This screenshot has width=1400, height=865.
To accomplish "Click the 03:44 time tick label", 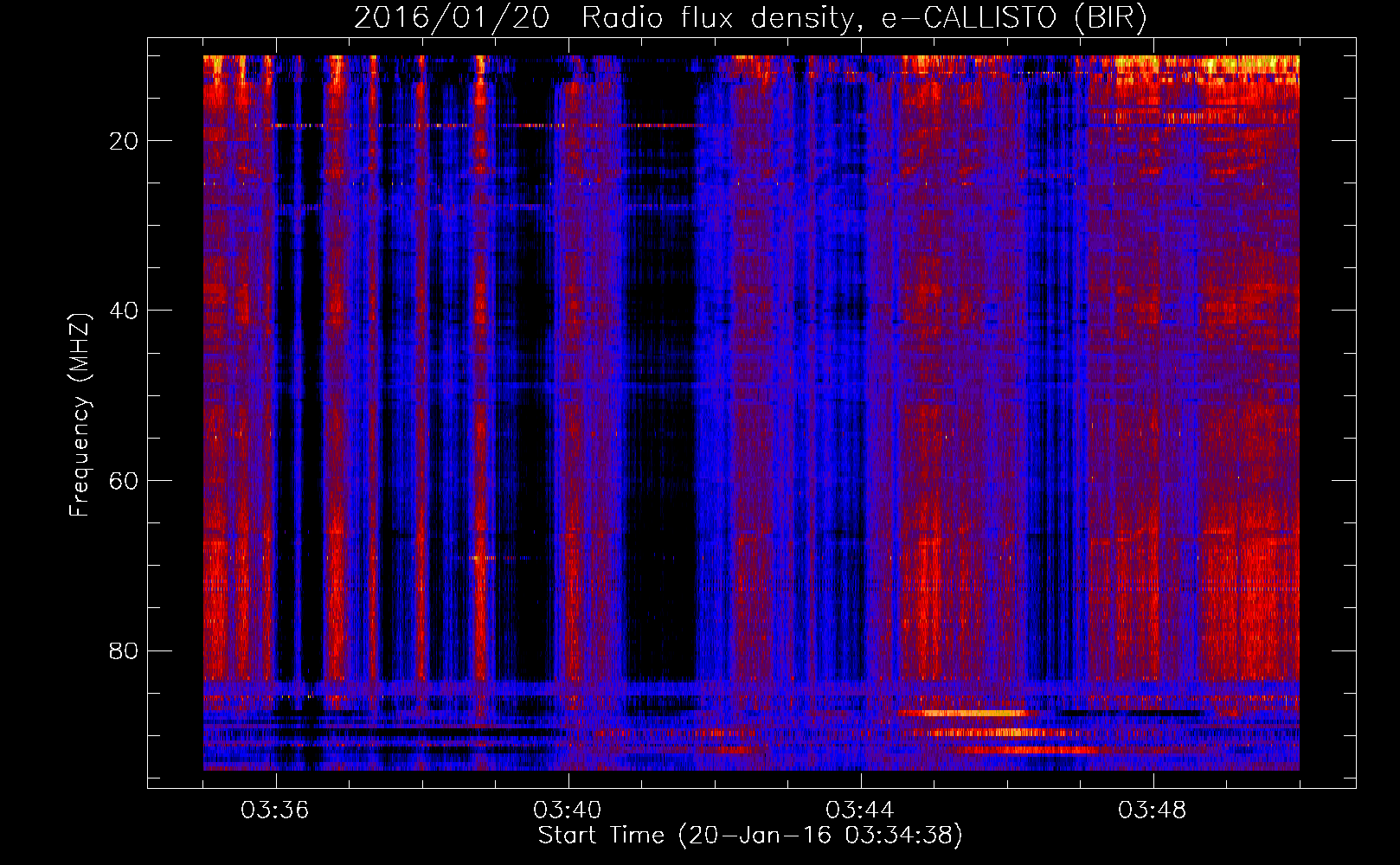I will pos(860,811).
